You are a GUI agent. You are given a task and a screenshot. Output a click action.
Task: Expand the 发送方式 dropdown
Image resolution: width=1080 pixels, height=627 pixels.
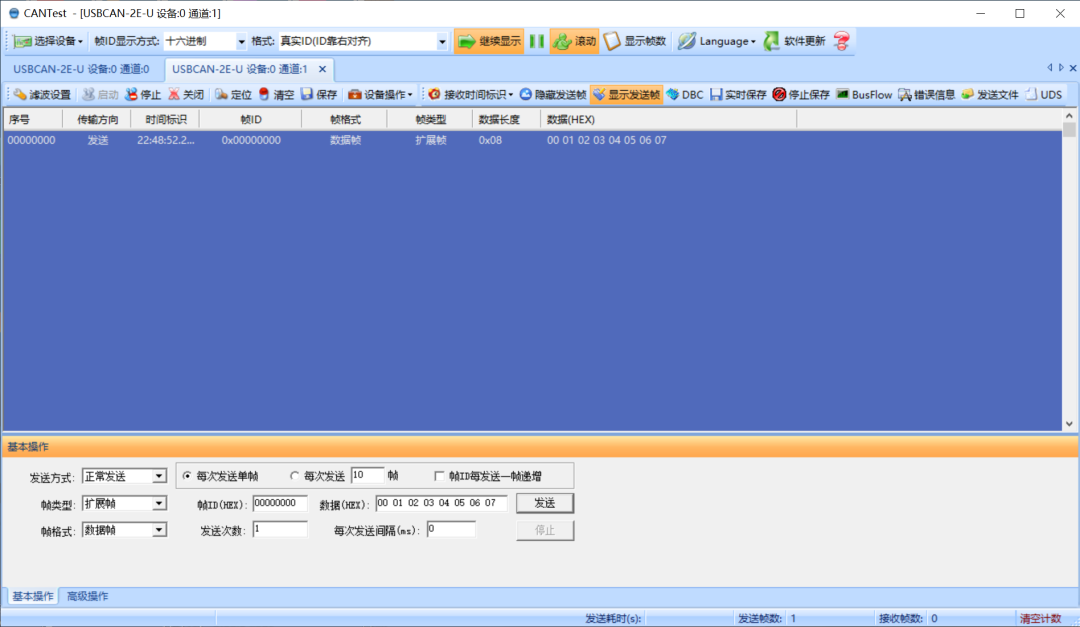tap(159, 476)
